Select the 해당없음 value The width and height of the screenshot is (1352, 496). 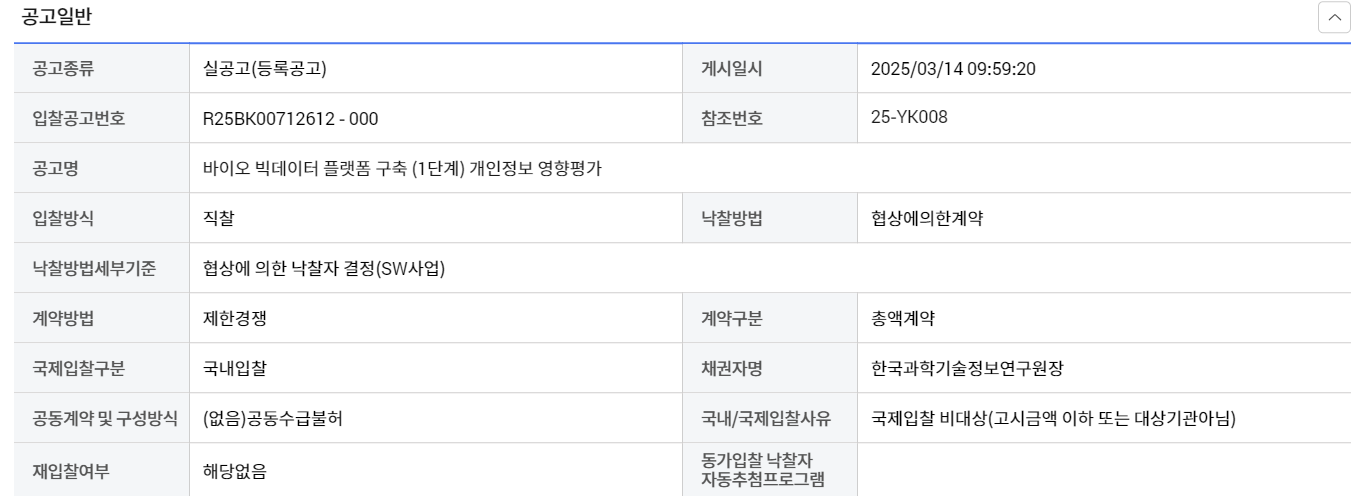click(234, 470)
